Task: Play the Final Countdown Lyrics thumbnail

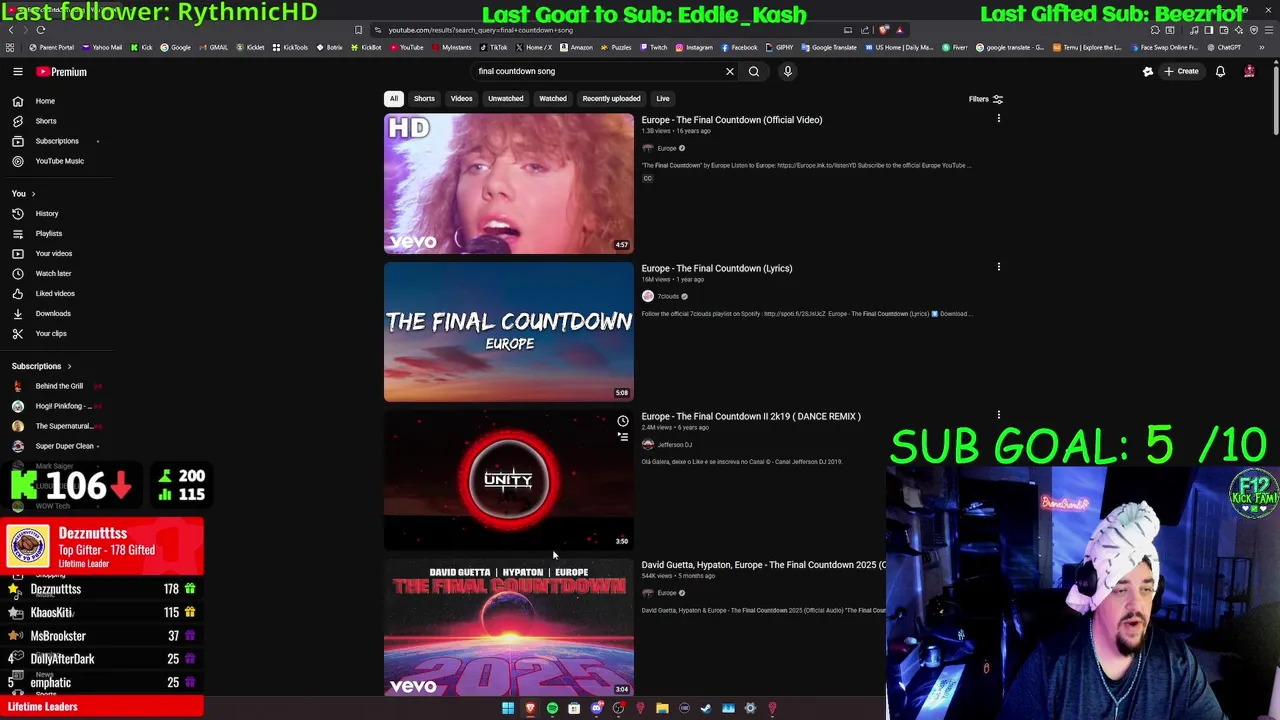Action: coord(509,331)
